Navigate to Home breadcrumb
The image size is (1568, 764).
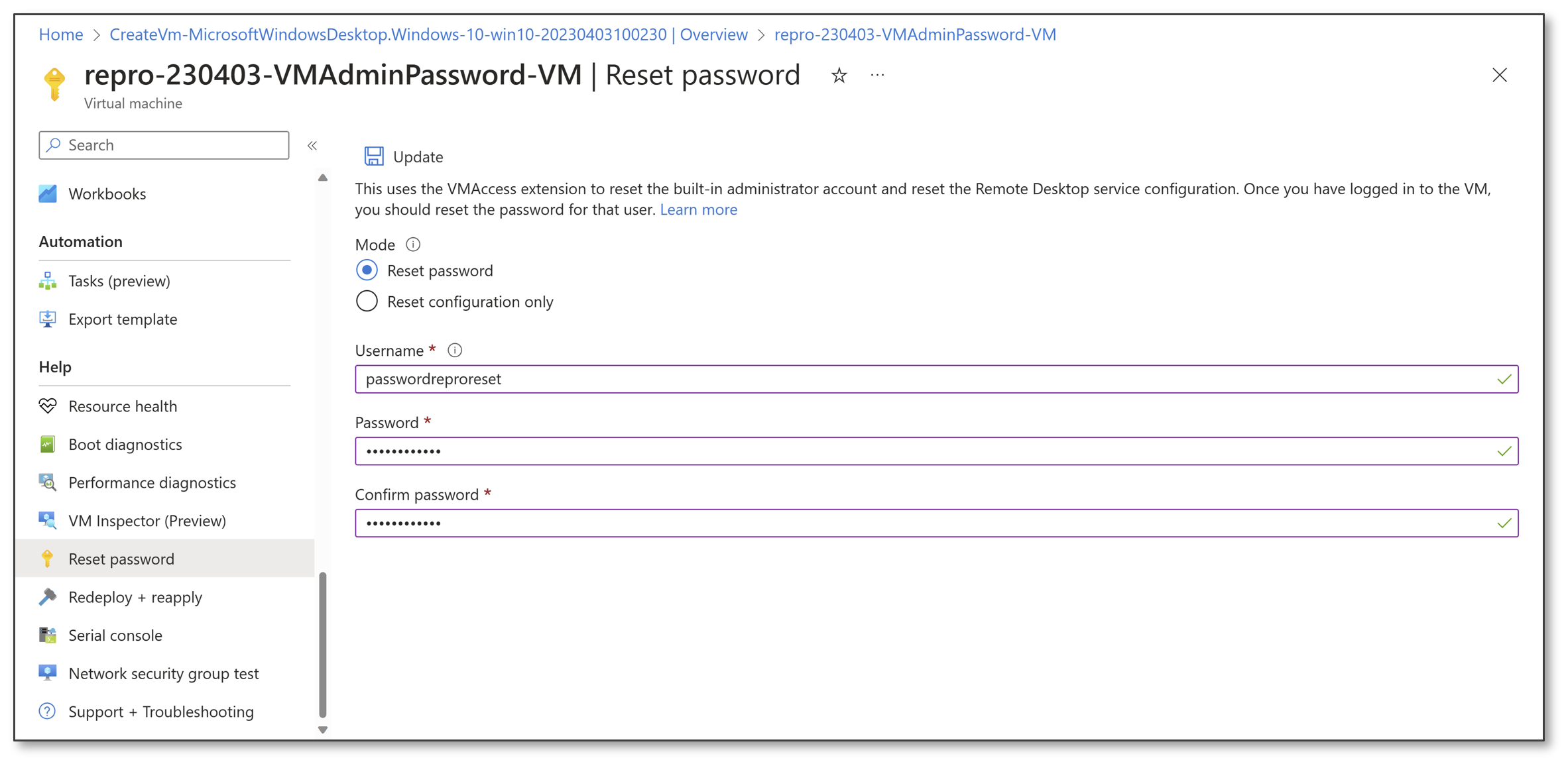point(60,34)
